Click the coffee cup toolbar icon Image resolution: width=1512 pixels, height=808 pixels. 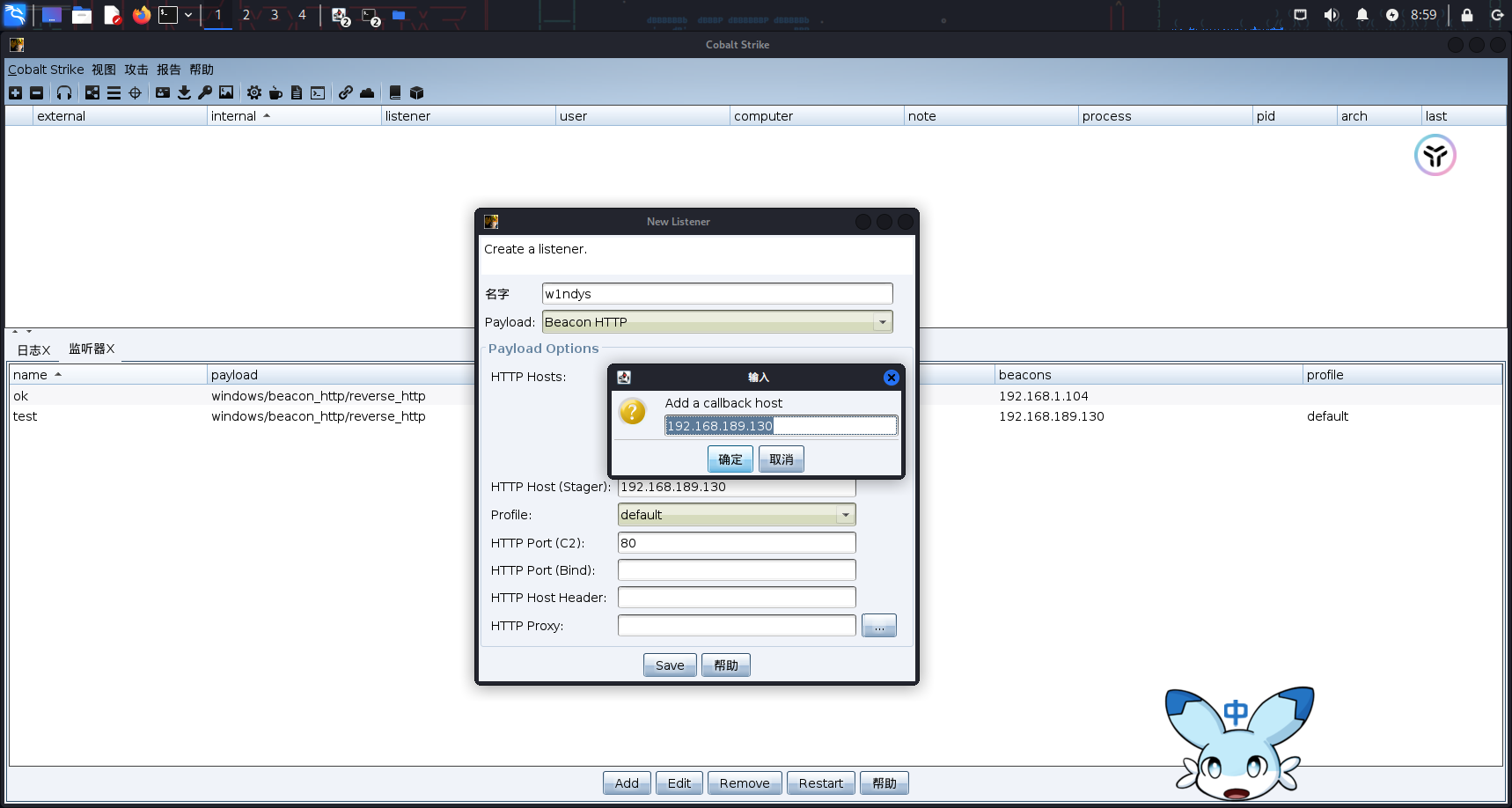pos(275,92)
